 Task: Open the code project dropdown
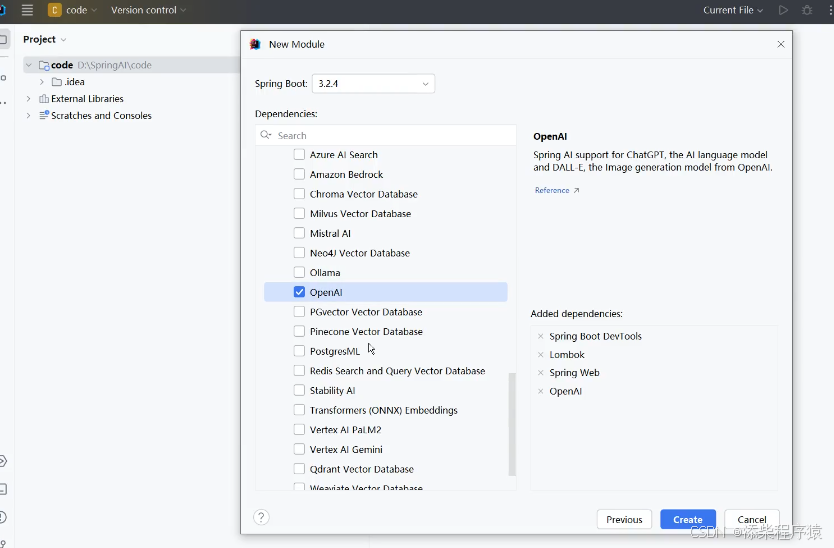coord(81,10)
